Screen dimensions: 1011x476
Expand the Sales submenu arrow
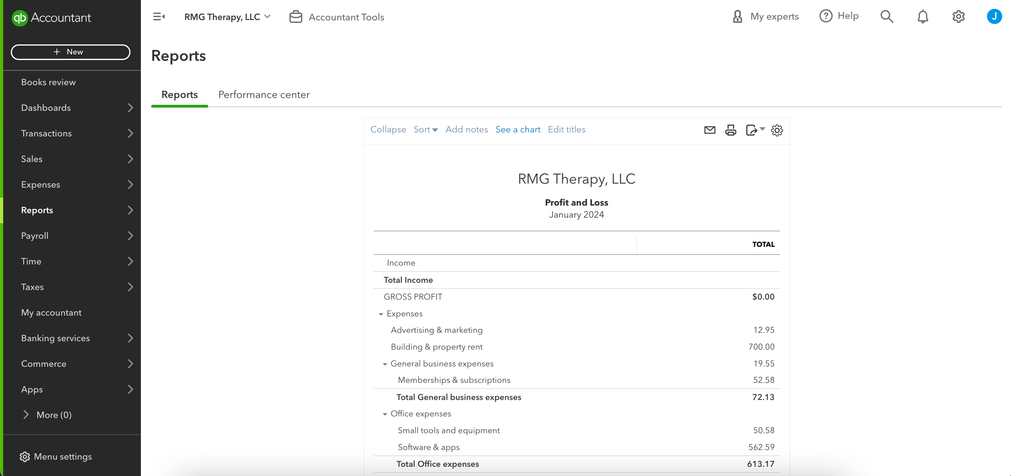pyautogui.click(x=130, y=159)
